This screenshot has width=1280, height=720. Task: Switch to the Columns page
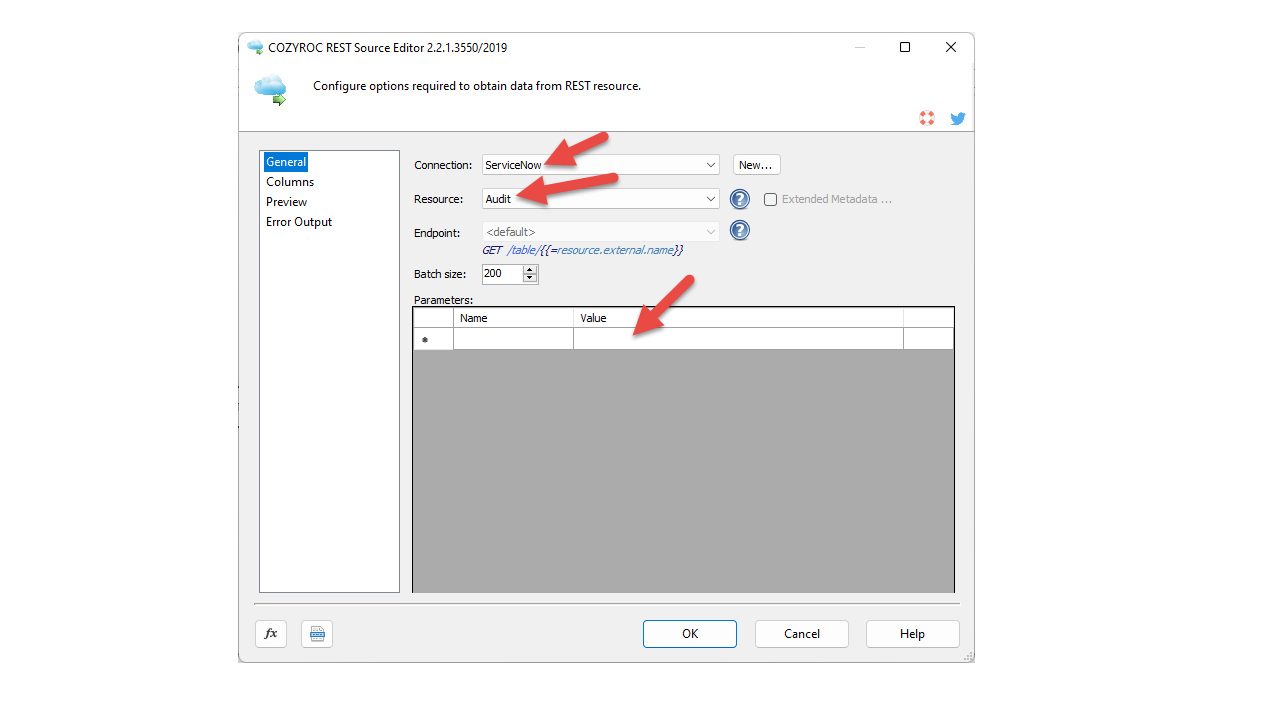click(290, 182)
